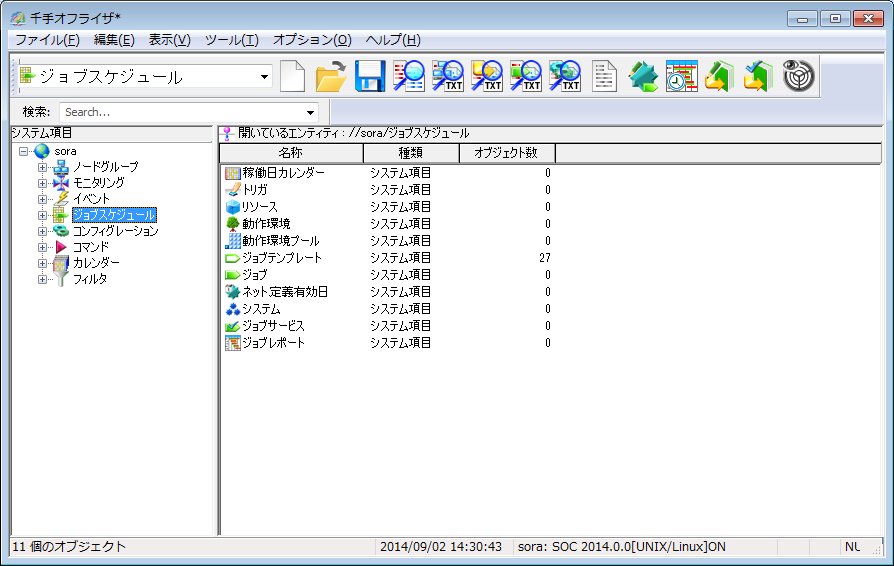Click the text document lines toolbar icon

[x=604, y=76]
